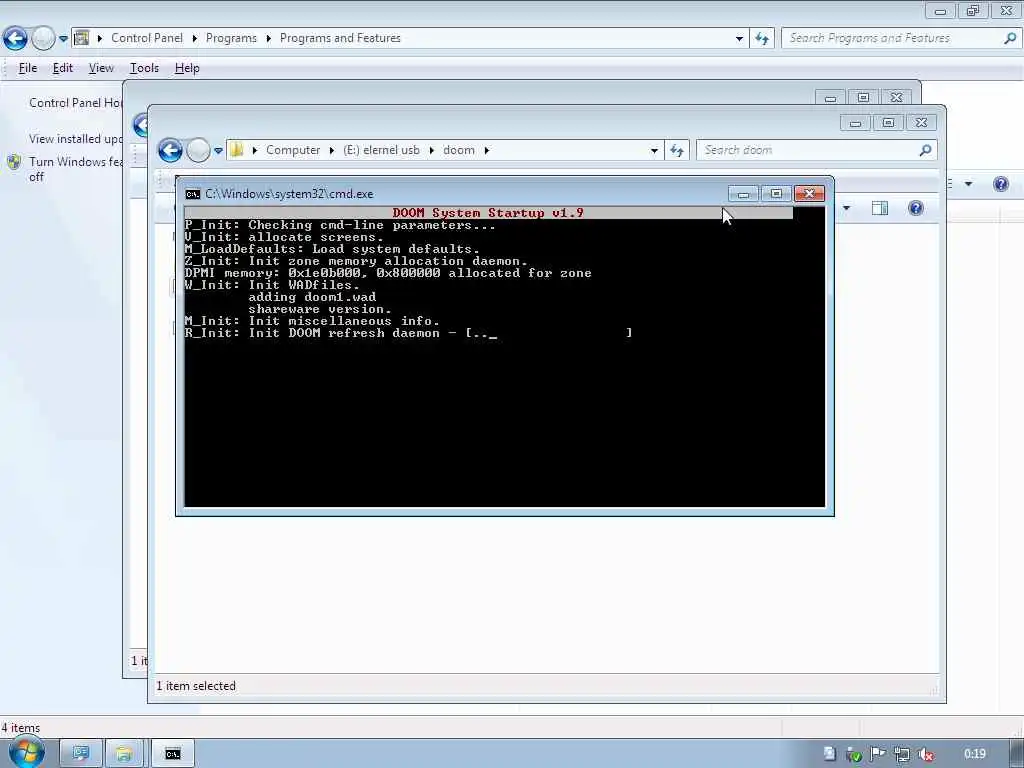Open the Help menu in Control Panel

click(187, 68)
